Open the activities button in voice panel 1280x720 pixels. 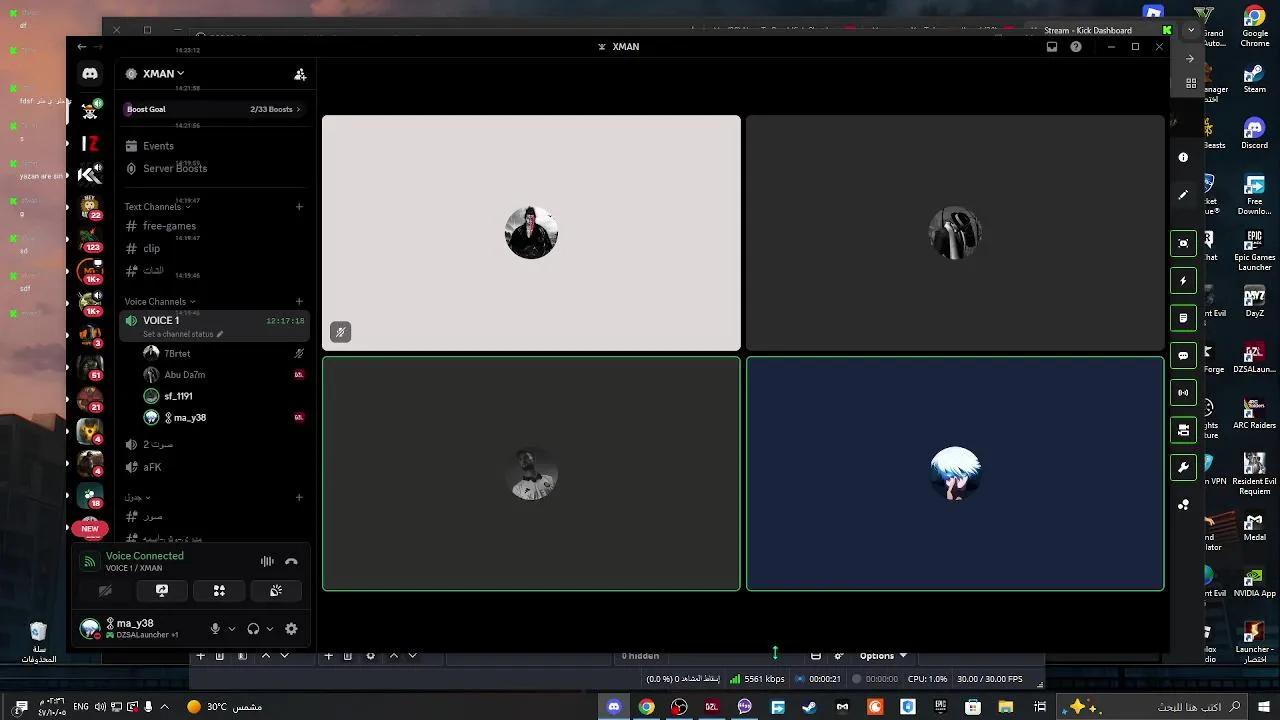click(x=219, y=591)
